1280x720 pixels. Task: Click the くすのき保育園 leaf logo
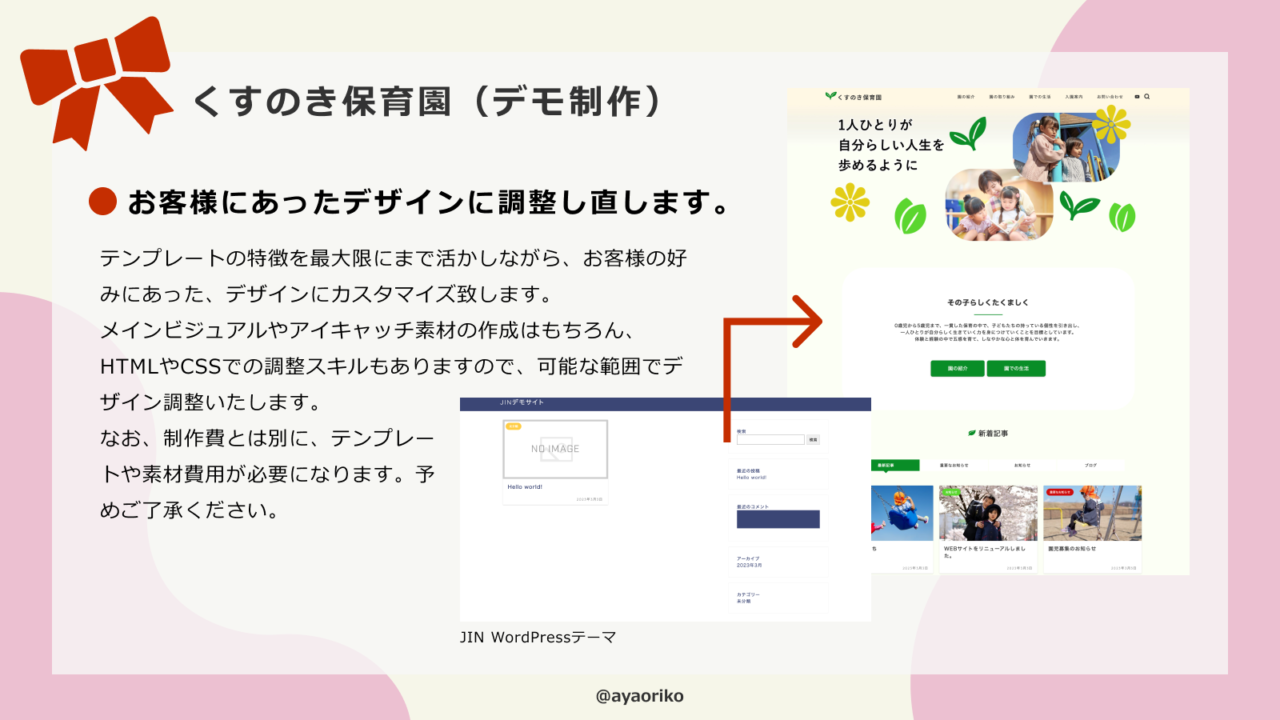[x=838, y=95]
